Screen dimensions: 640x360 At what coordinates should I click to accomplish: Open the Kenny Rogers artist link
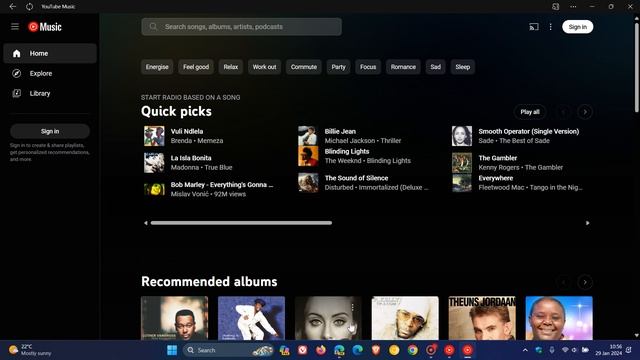(x=499, y=167)
